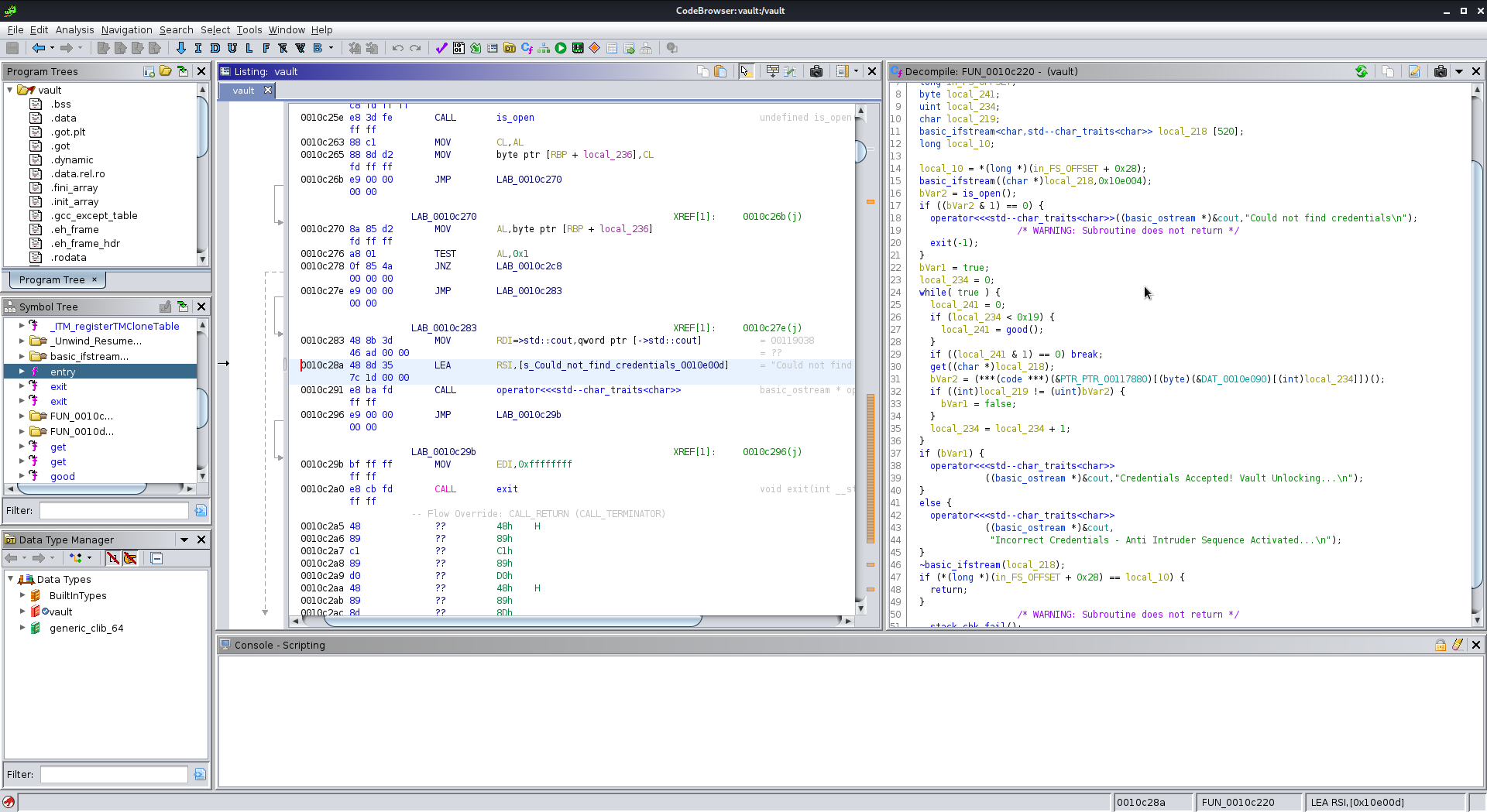Take a Listing snapshot with the camera icon
Screen dimensions: 1487x812
pyautogui.click(x=816, y=71)
